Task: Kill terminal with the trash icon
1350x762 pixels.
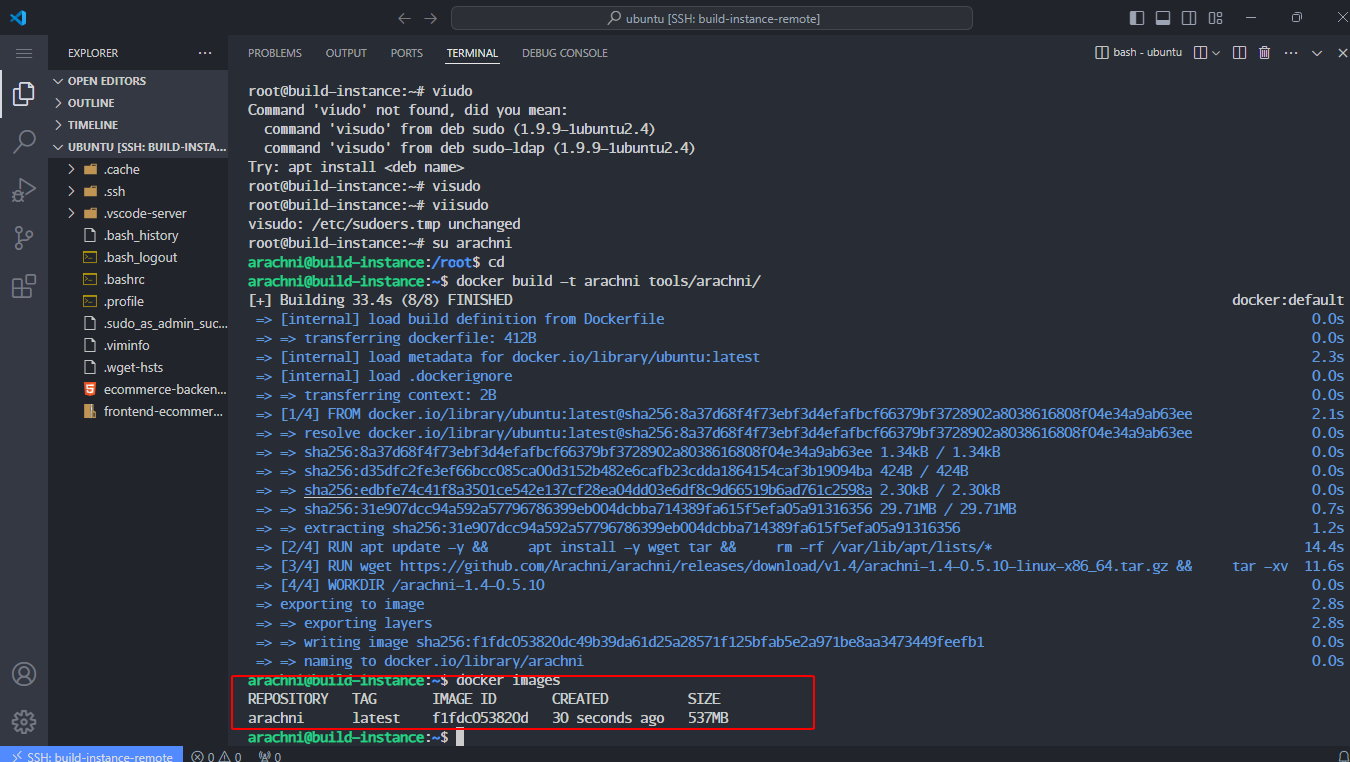Action: (x=1265, y=52)
